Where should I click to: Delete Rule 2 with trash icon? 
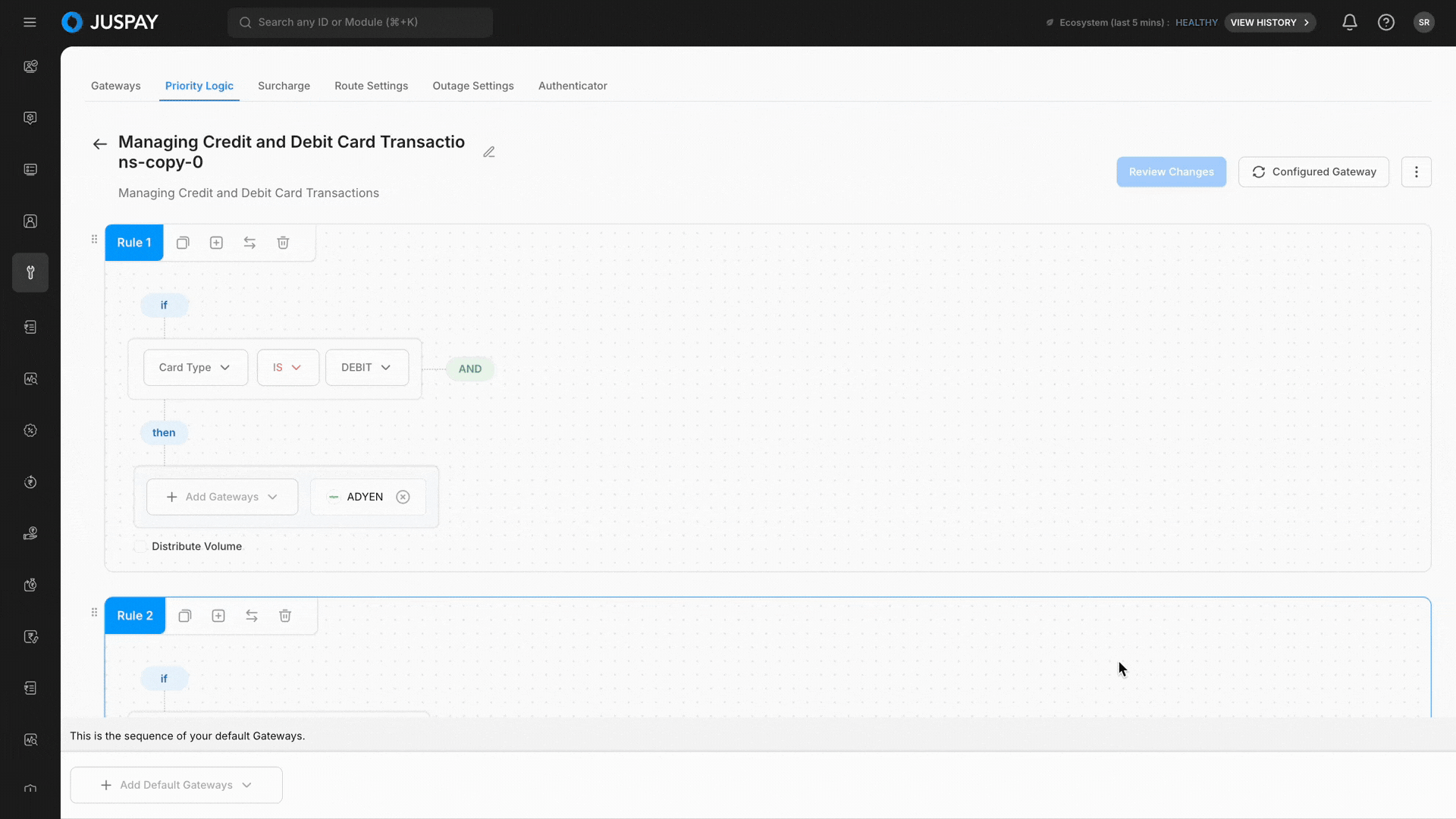point(285,616)
